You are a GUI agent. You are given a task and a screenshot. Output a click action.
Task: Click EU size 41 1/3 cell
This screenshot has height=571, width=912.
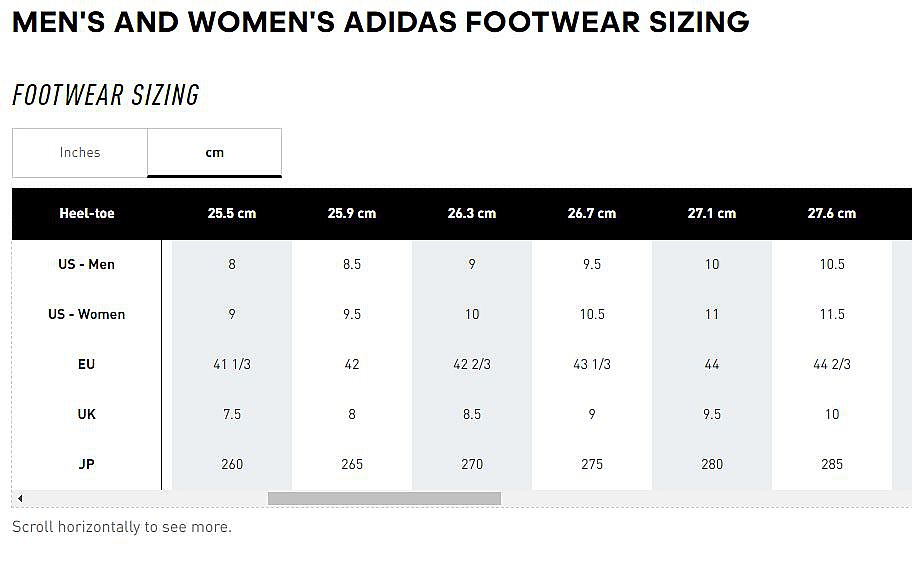pyautogui.click(x=232, y=365)
